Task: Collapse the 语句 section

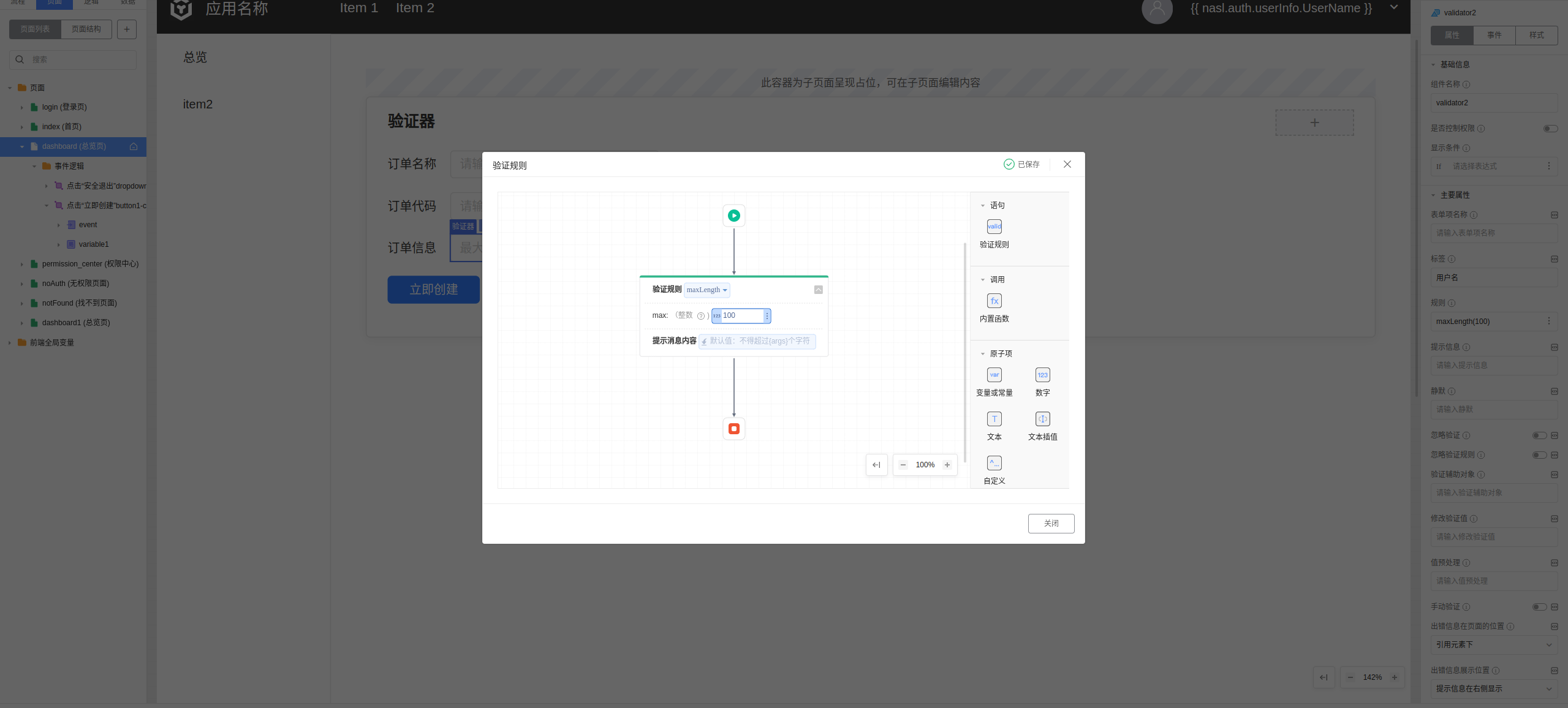Action: [x=982, y=206]
